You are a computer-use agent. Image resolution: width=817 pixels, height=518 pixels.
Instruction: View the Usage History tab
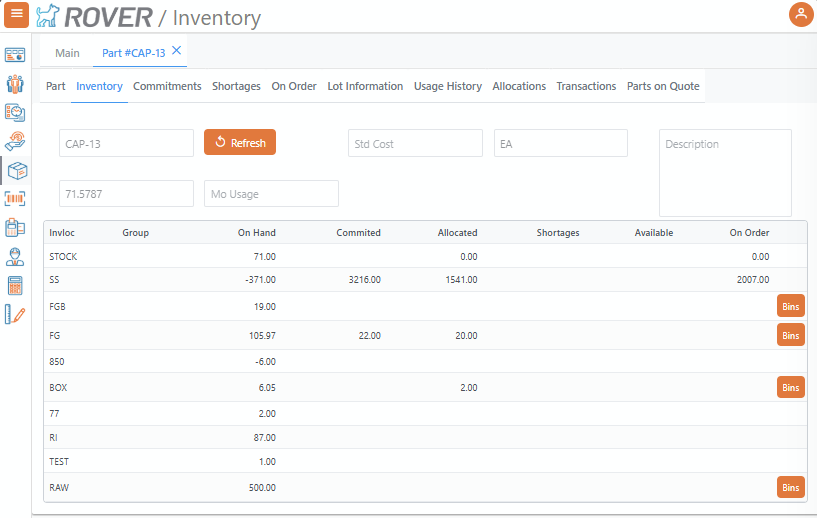[448, 87]
